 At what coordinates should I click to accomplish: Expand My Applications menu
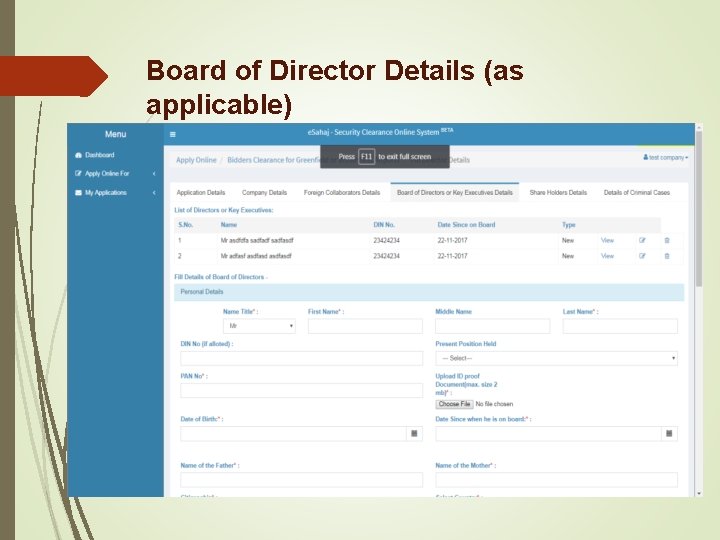click(x=115, y=193)
